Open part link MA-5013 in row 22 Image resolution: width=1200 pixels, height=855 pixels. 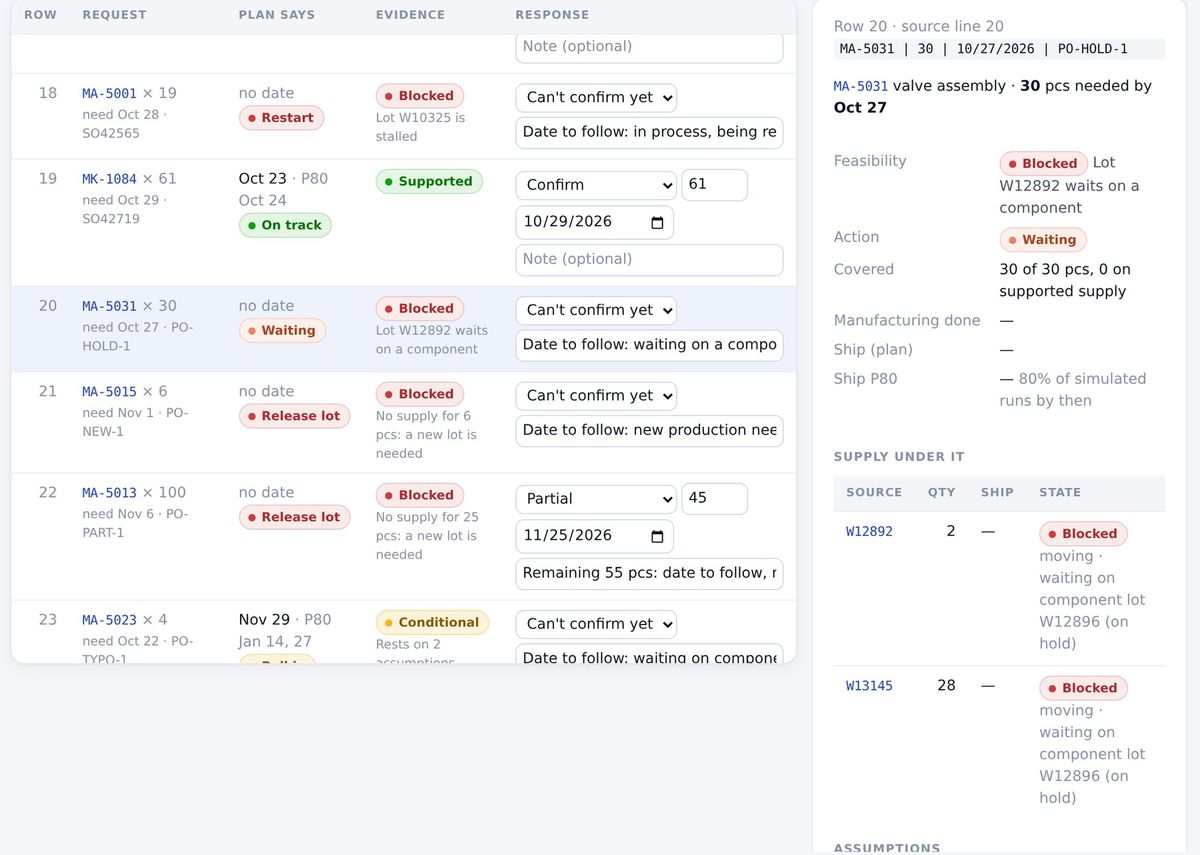(109, 493)
